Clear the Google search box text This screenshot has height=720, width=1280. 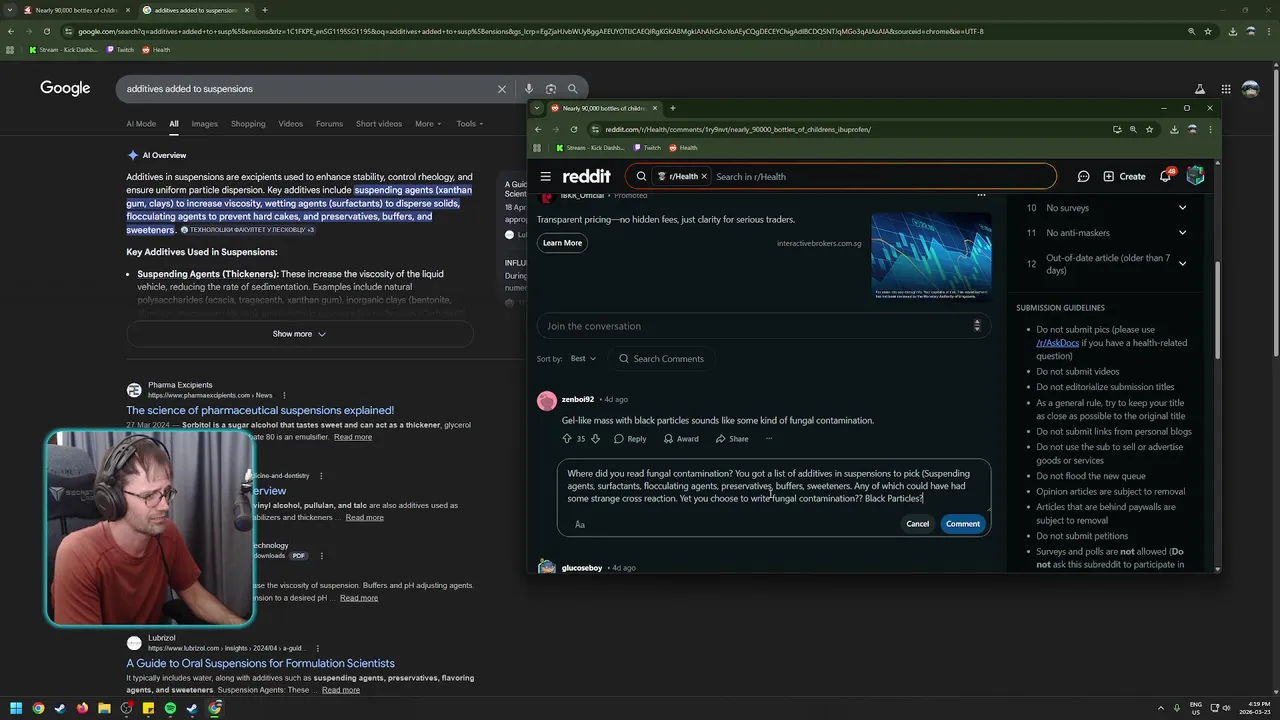(502, 89)
